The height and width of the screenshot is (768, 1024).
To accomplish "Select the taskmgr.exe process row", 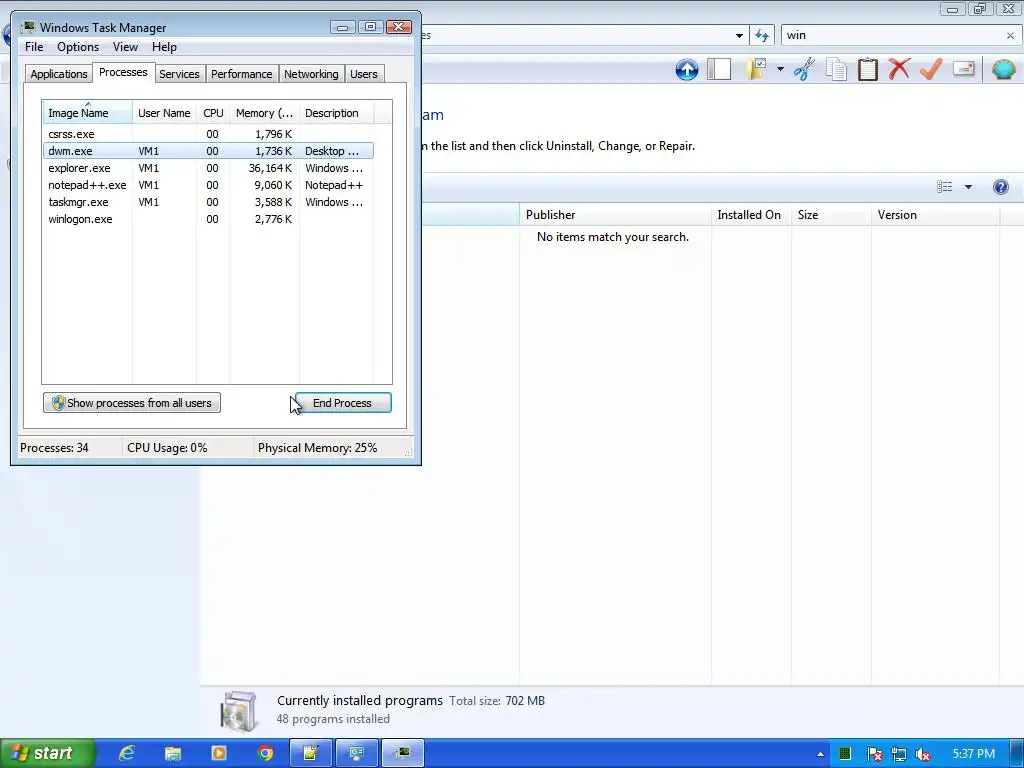I will click(208, 202).
